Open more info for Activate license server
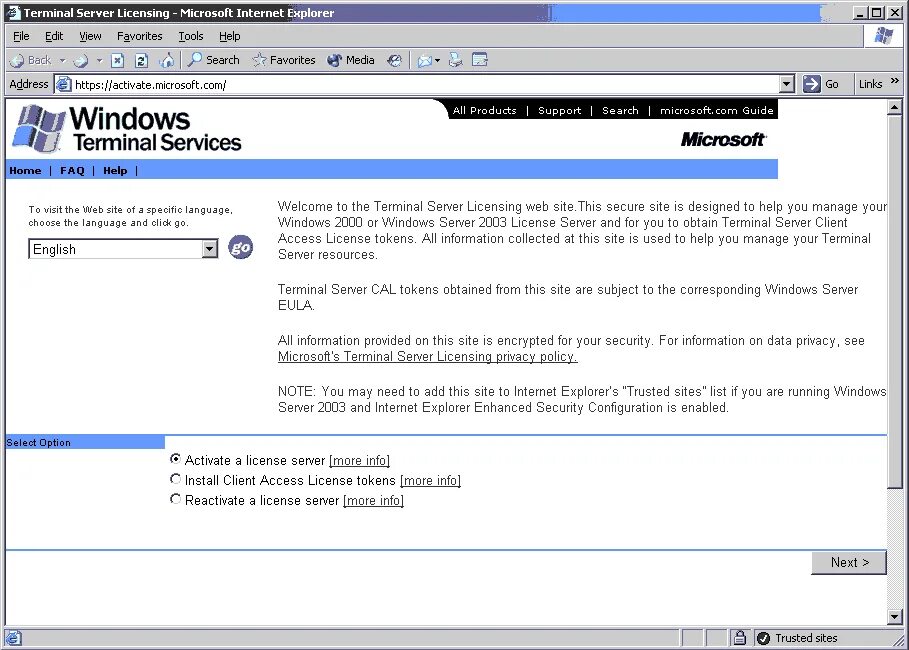909x650 pixels. [x=359, y=460]
